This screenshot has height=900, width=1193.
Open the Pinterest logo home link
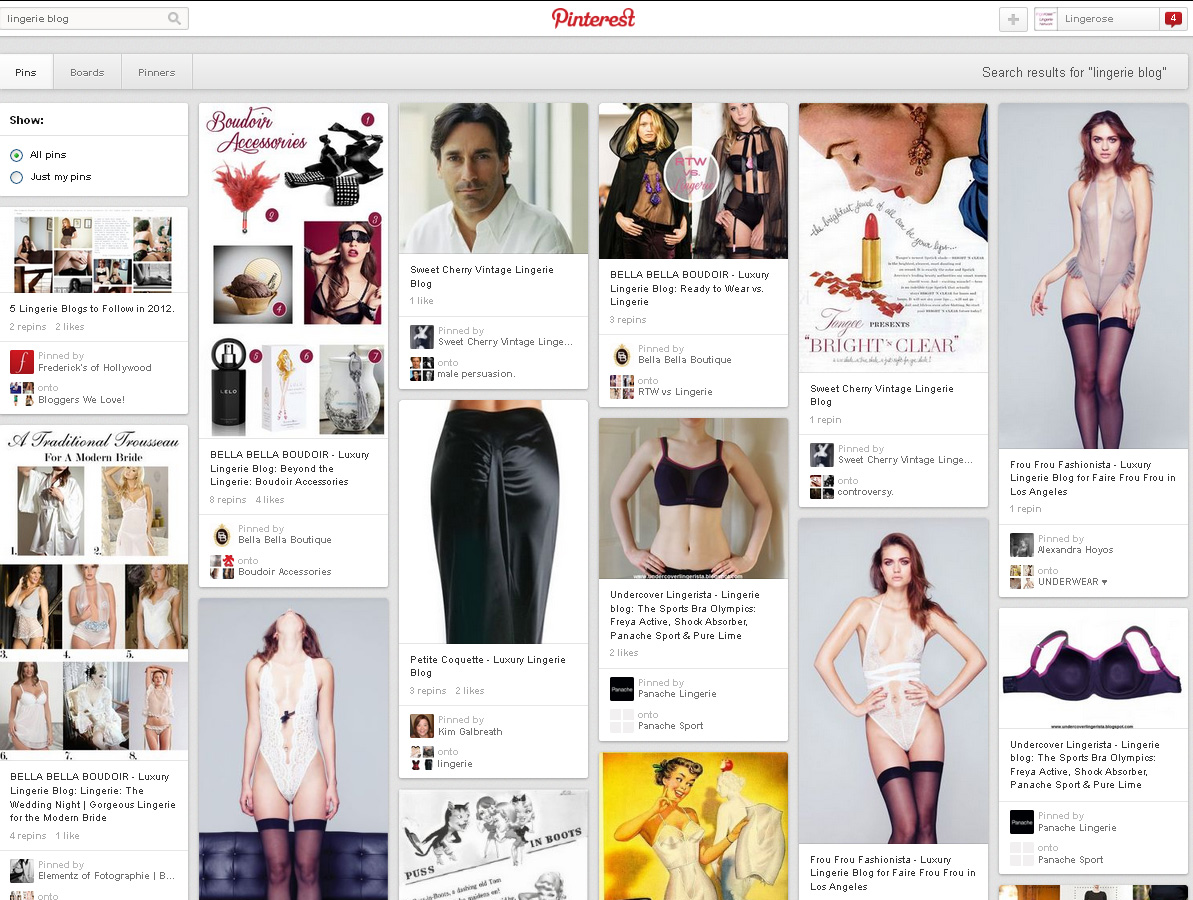pos(593,18)
